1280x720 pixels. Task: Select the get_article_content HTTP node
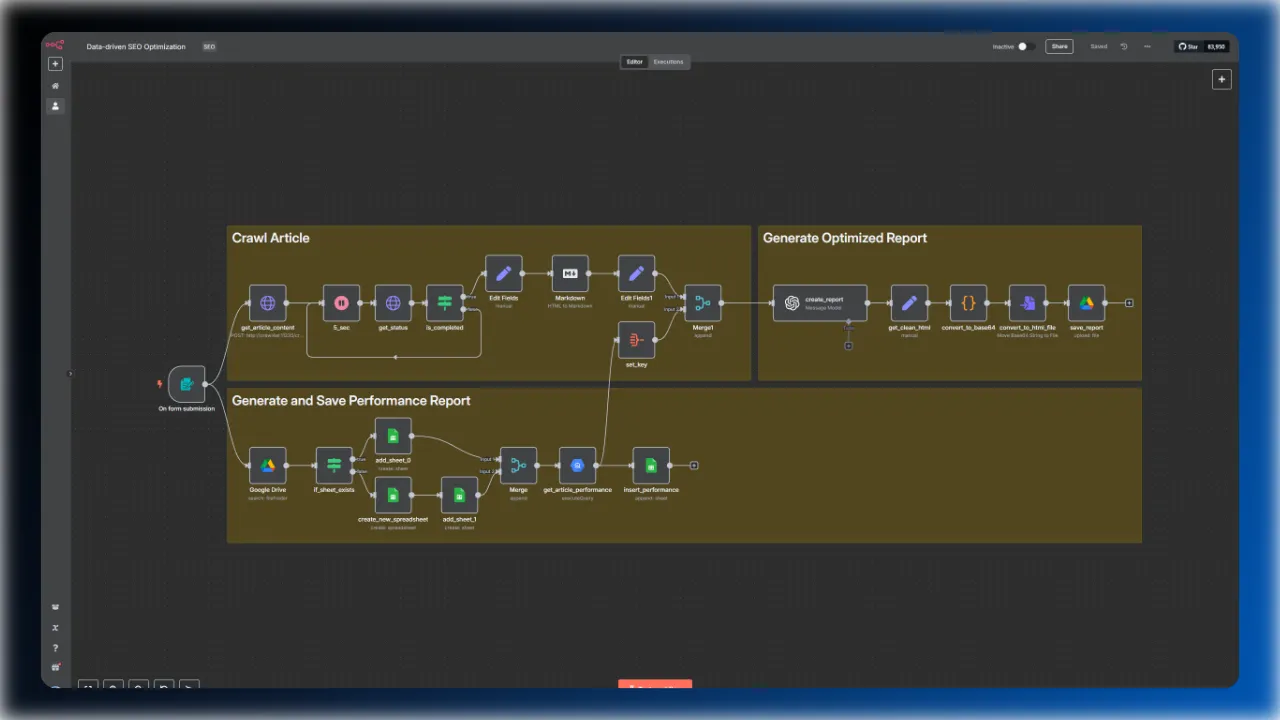(x=268, y=303)
